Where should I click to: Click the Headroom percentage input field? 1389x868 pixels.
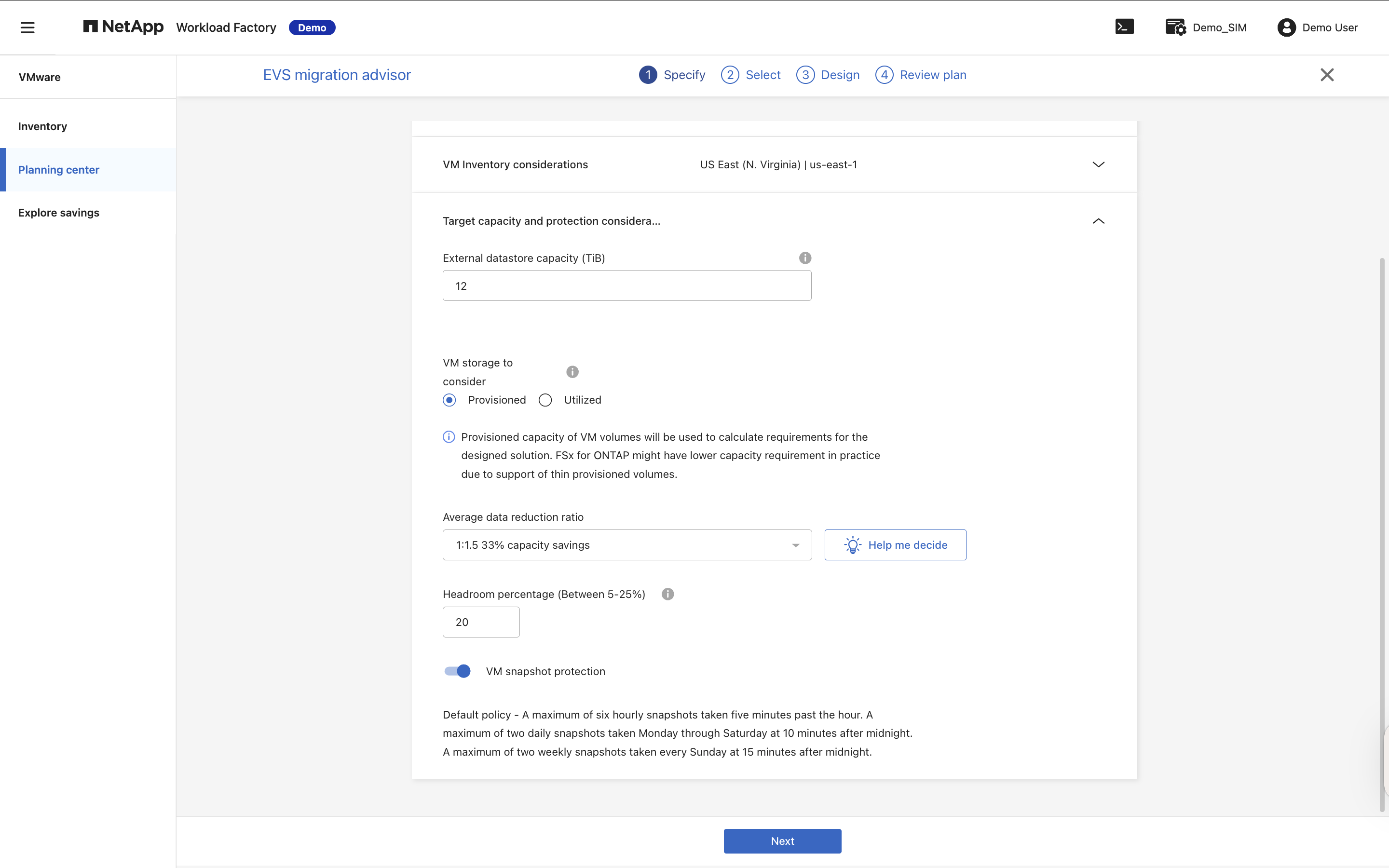point(481,622)
